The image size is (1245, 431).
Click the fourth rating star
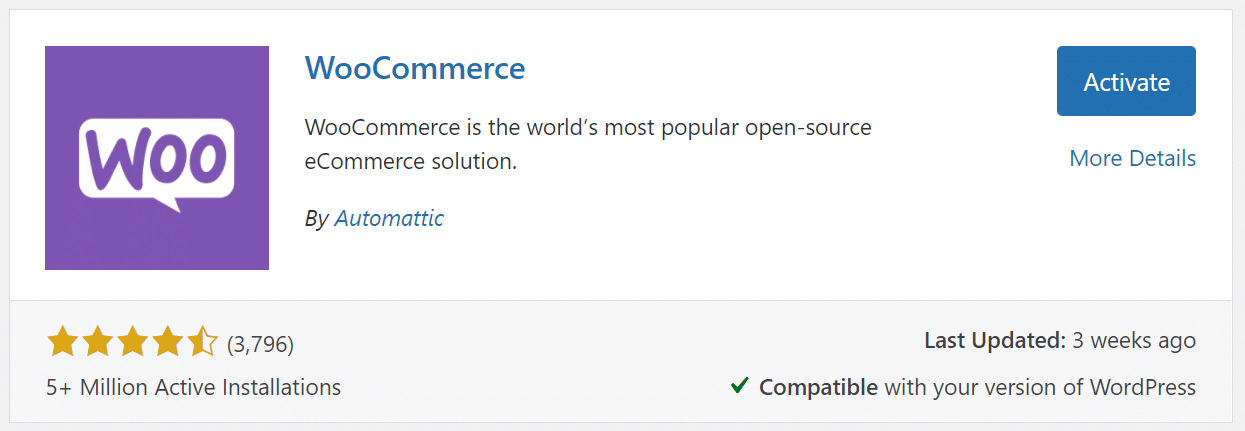(x=167, y=343)
